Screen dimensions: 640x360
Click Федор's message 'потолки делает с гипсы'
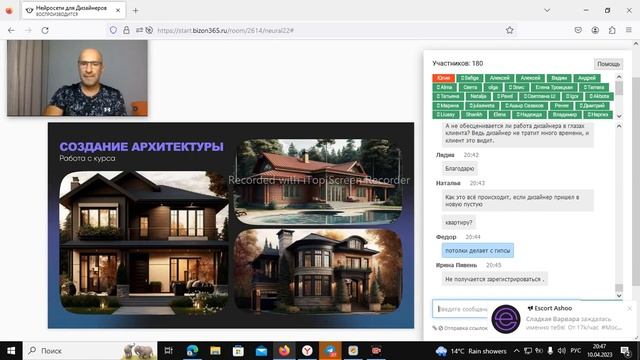click(x=478, y=251)
